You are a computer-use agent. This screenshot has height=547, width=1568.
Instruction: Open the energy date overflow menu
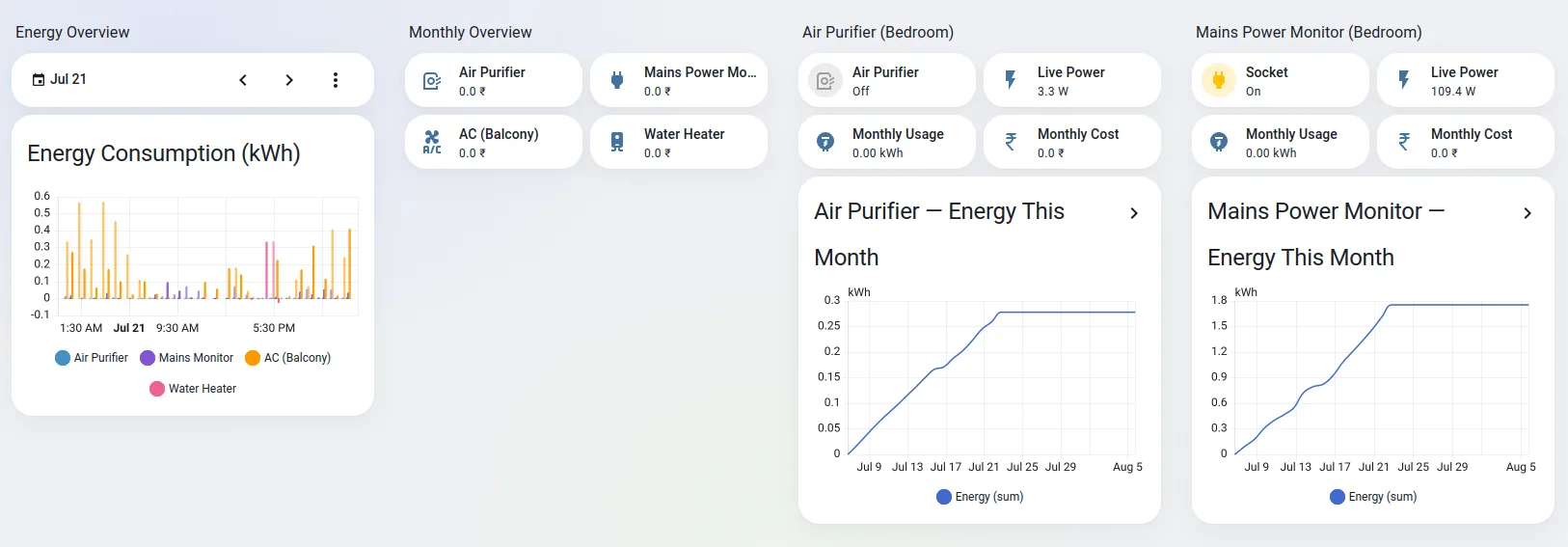(x=336, y=80)
